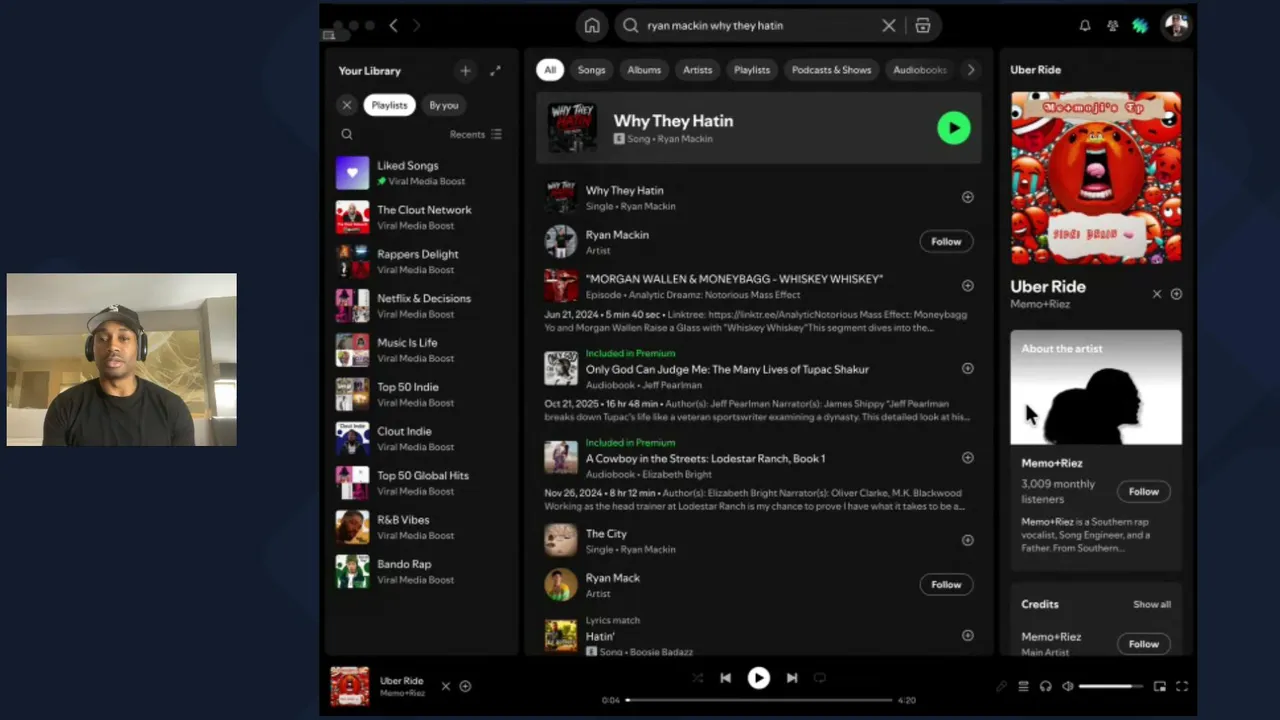
Task: Open the Uber Ride album art
Action: [x=1096, y=178]
